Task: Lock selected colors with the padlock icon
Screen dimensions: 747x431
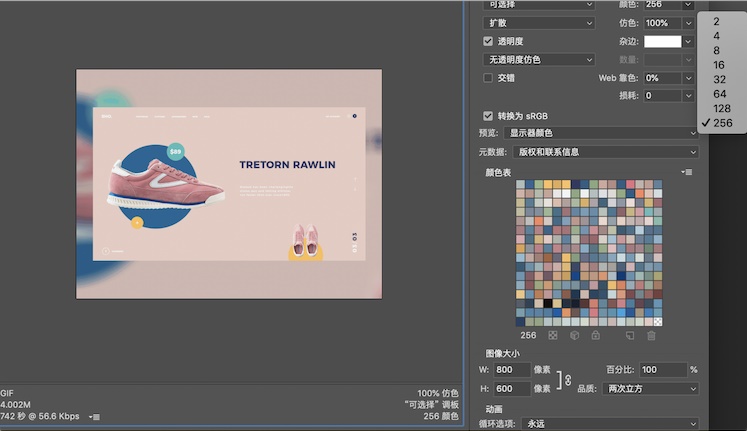Action: tap(596, 335)
